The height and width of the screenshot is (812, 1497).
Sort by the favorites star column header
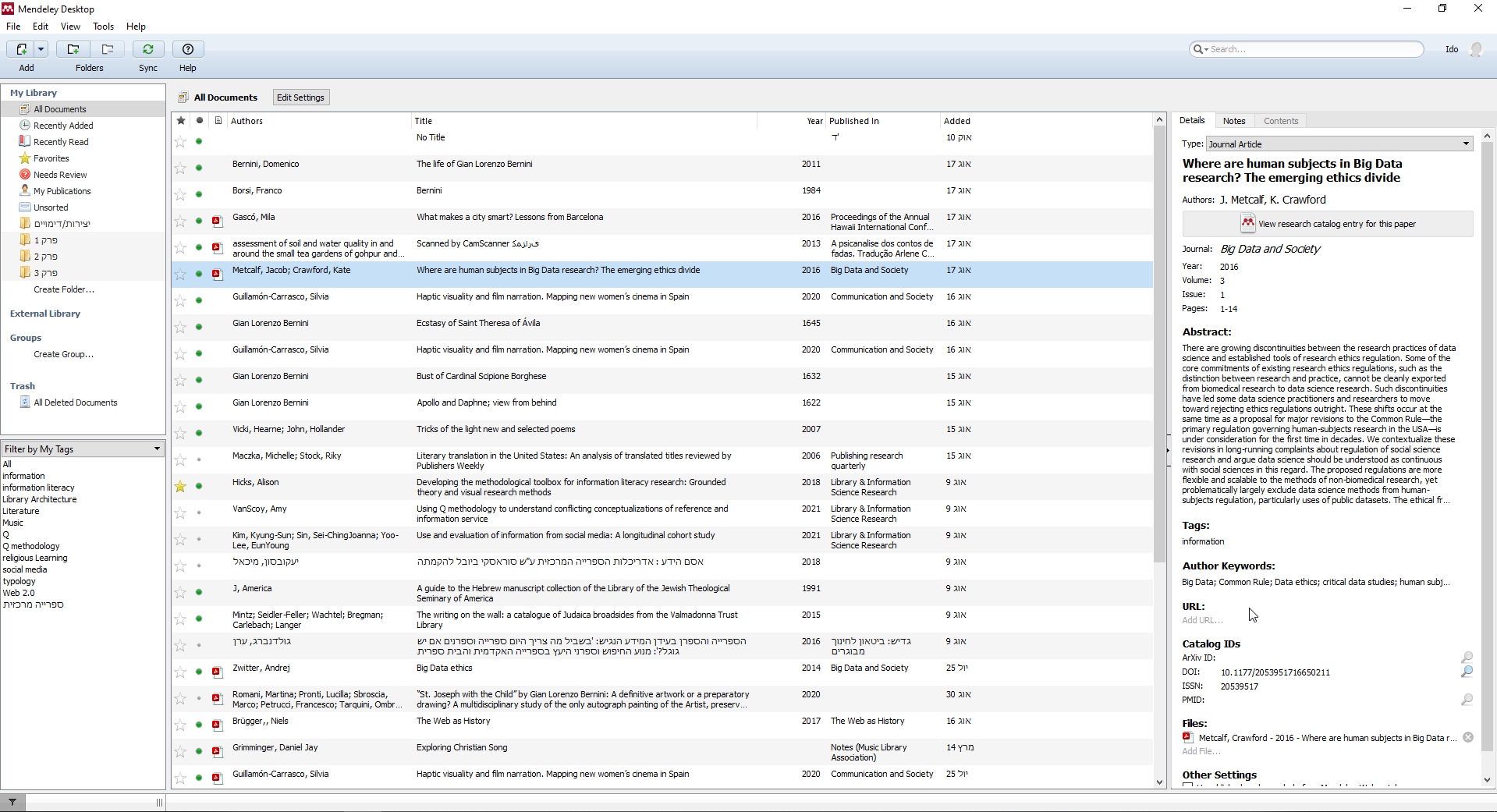(x=181, y=121)
